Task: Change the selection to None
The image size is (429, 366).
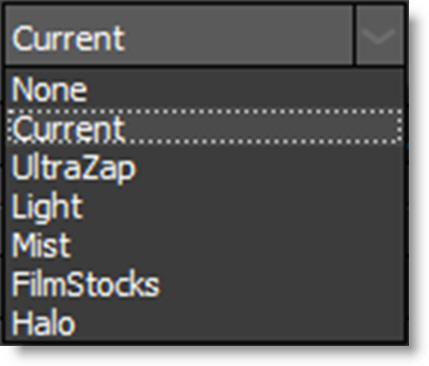Action: point(204,89)
